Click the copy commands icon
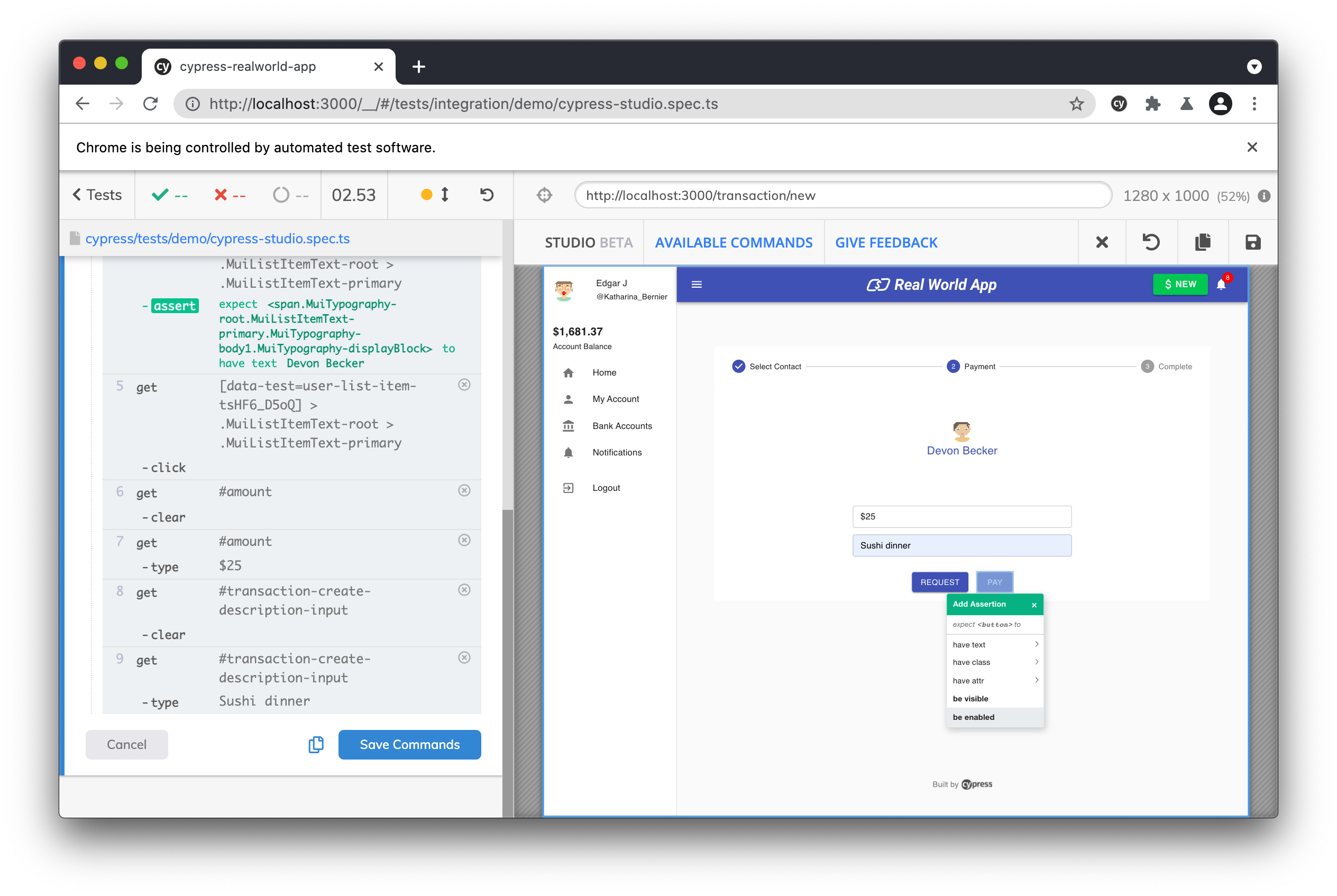Viewport: 1337px width, 896px height. click(316, 744)
